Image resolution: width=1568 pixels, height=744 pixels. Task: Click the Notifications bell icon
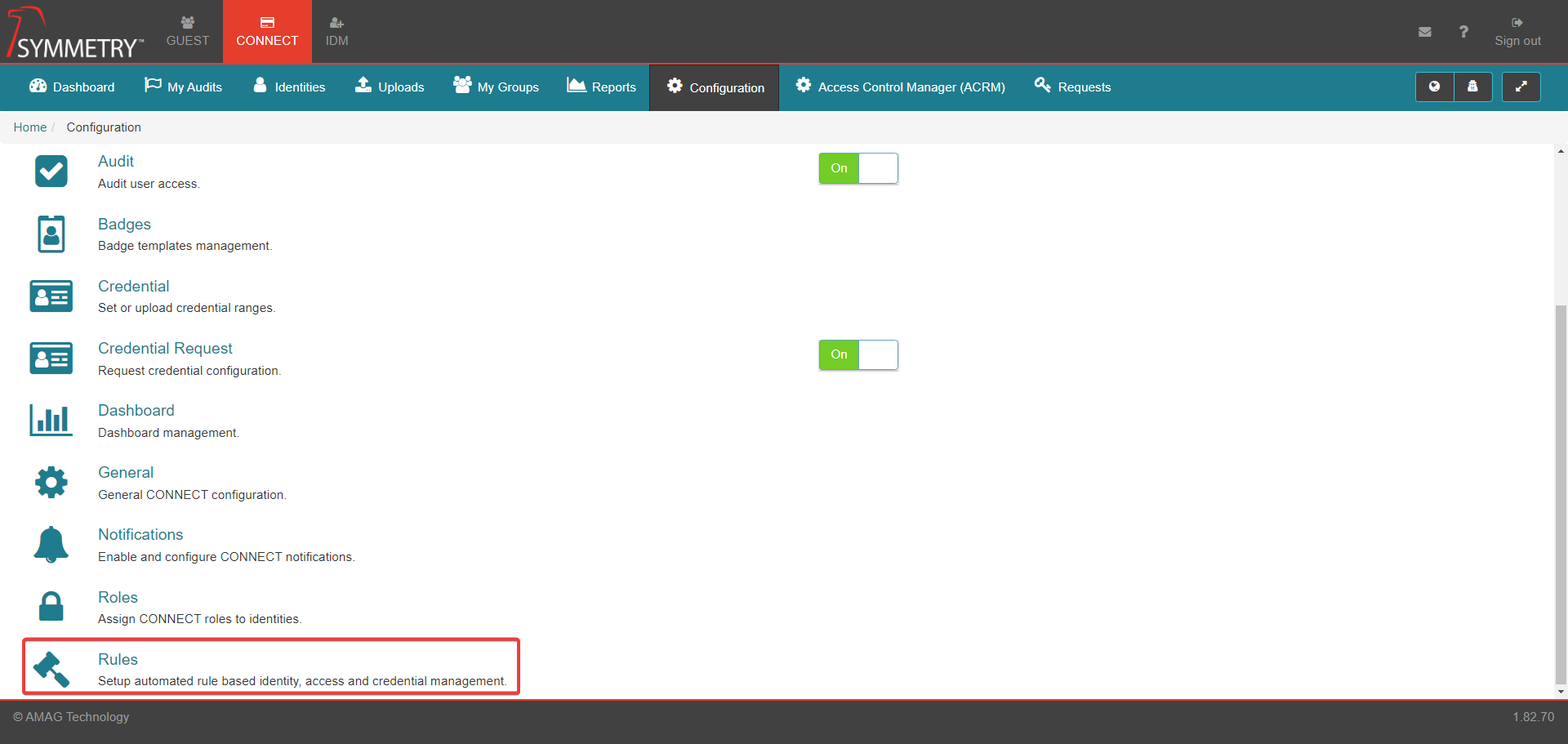click(51, 545)
